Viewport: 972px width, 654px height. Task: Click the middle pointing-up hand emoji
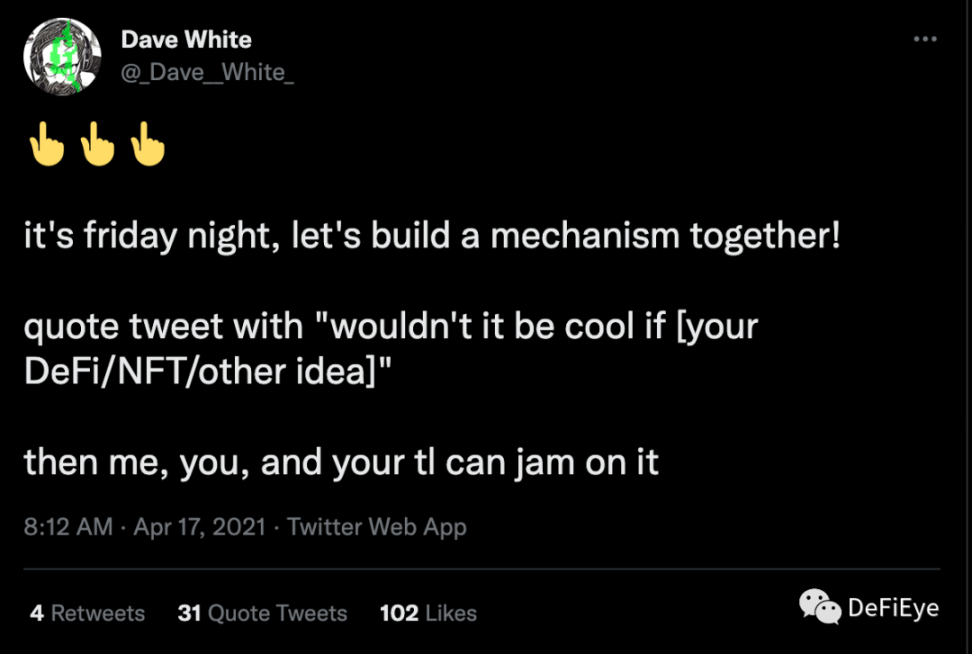97,145
